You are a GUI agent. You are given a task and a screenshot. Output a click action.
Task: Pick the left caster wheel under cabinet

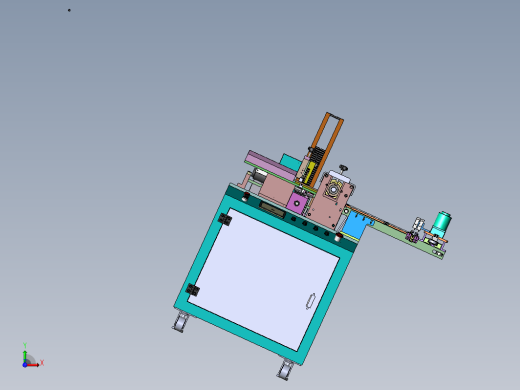(181, 322)
